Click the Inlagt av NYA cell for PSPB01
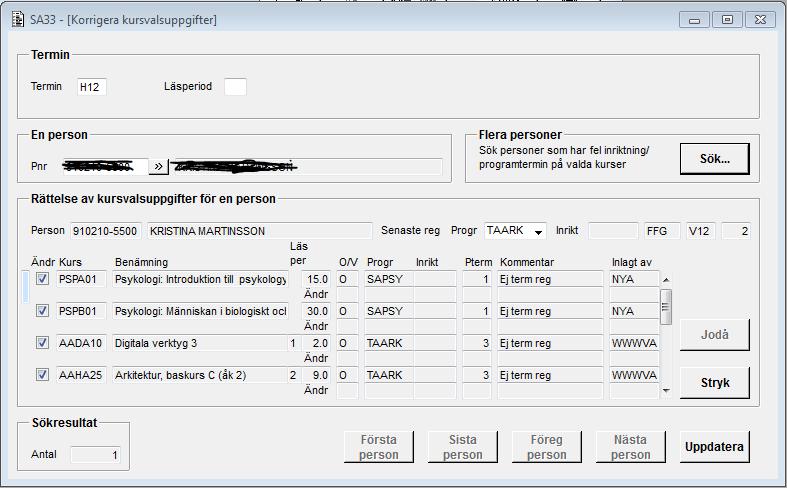 pos(634,311)
